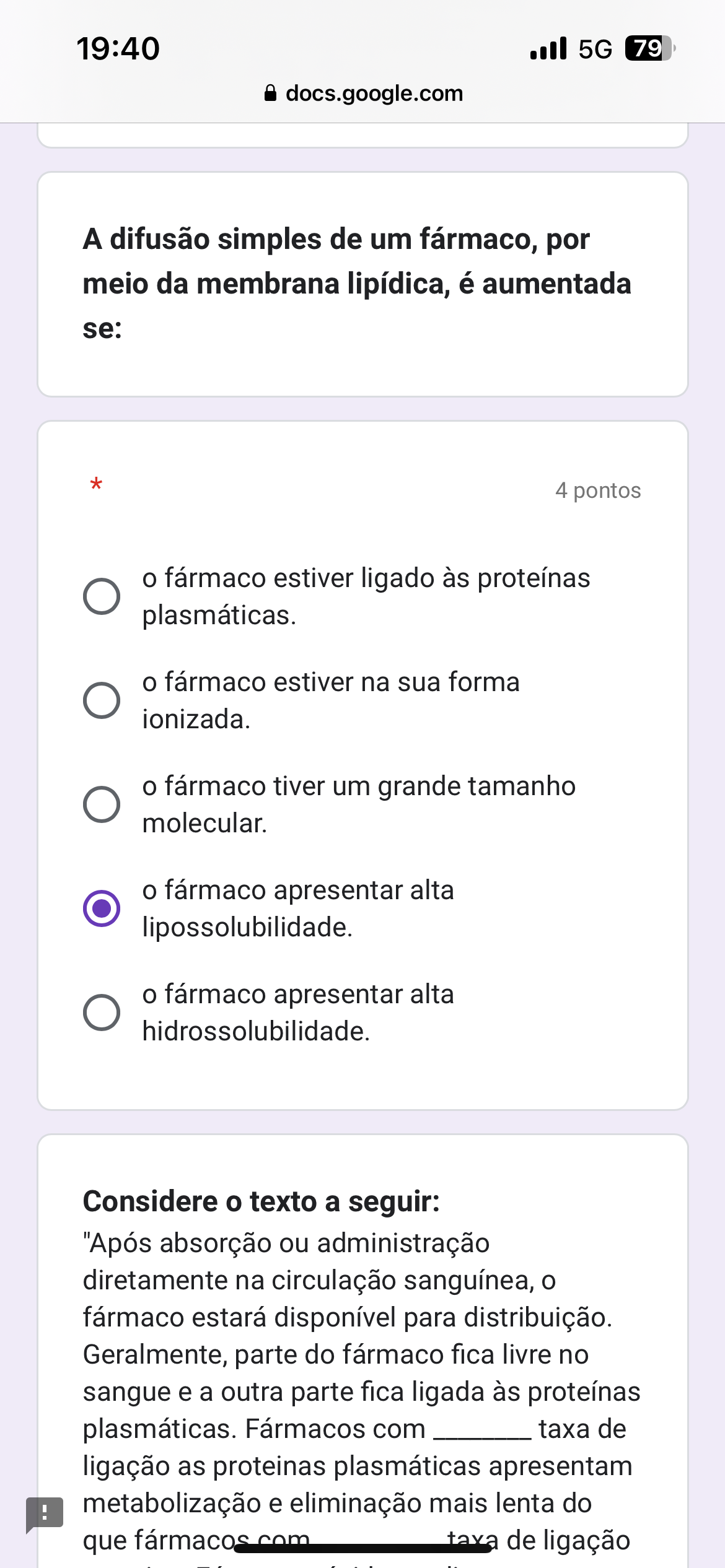Tap answer text 'o fármaco apresentar alta hidrossolubilidade'
The width and height of the screenshot is (725, 1568).
tap(298, 1013)
